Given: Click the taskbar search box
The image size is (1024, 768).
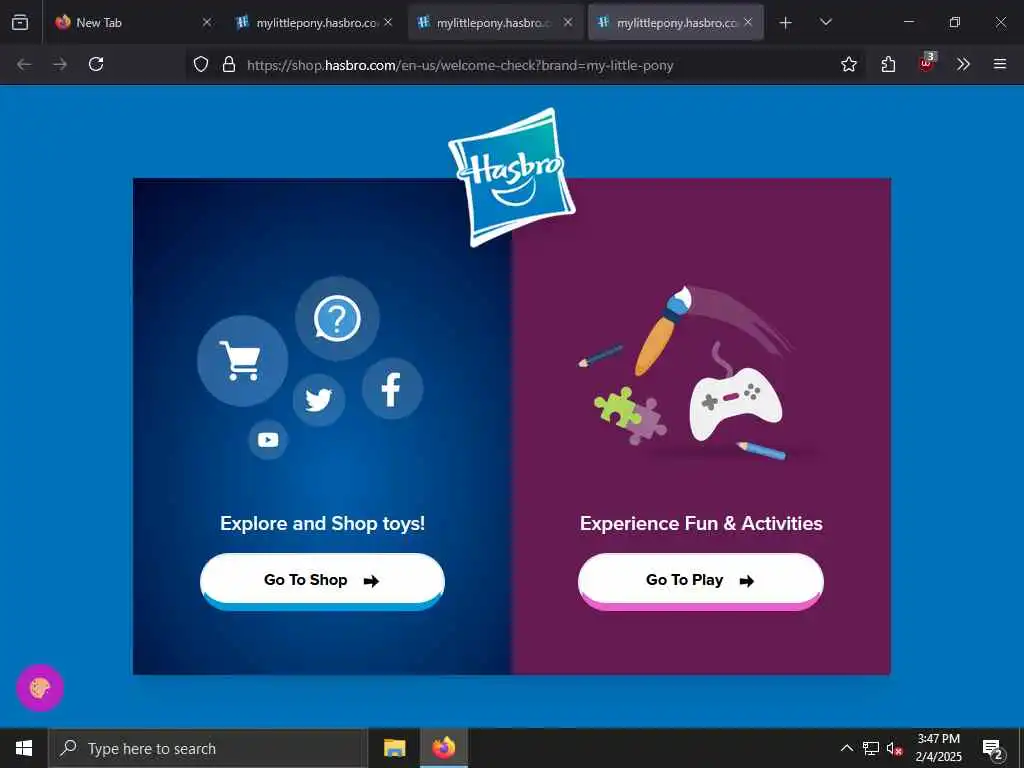Looking at the screenshot, I should (208, 748).
